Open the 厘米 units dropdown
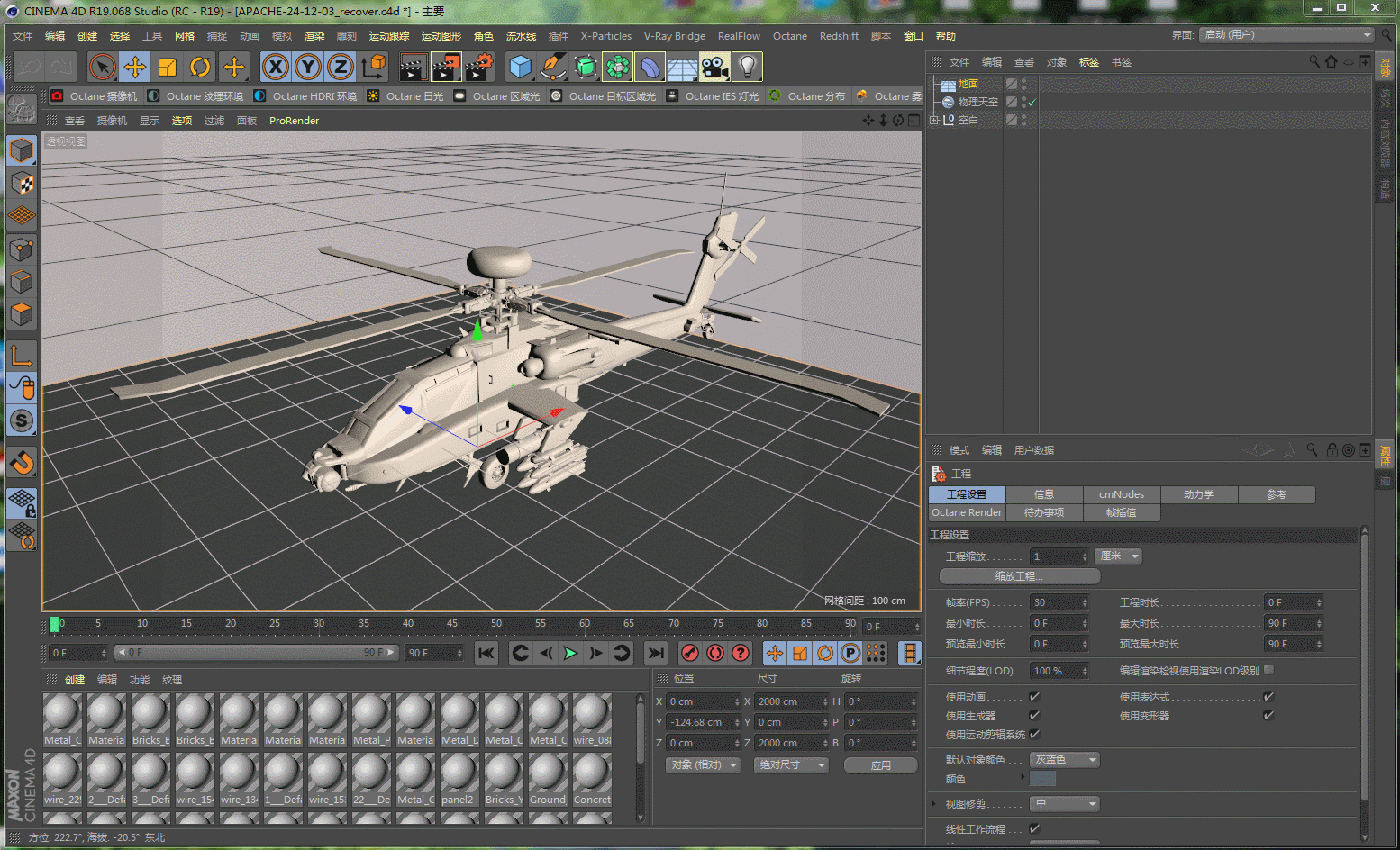 1117,556
